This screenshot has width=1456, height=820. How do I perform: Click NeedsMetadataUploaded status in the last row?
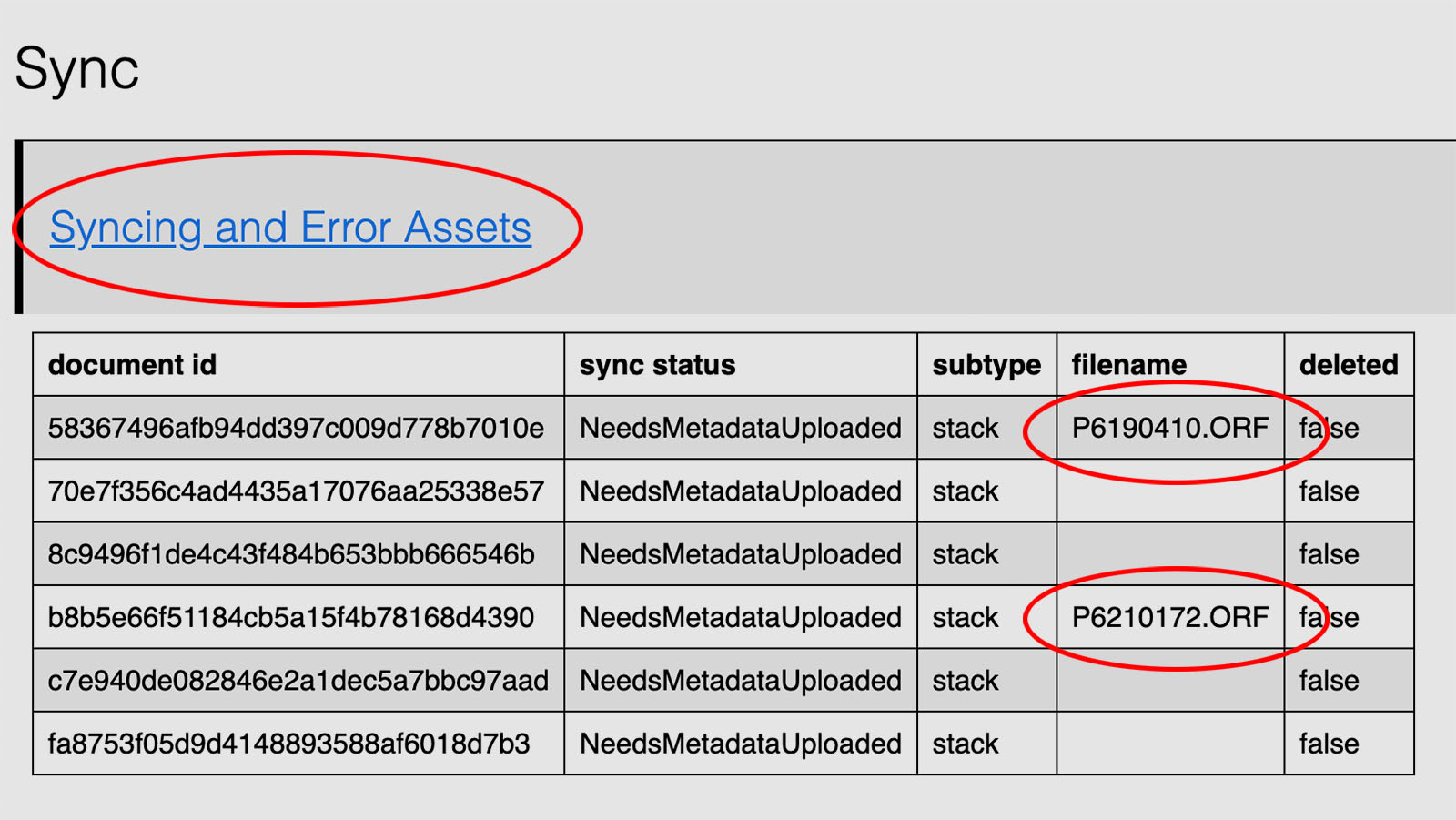(x=740, y=744)
